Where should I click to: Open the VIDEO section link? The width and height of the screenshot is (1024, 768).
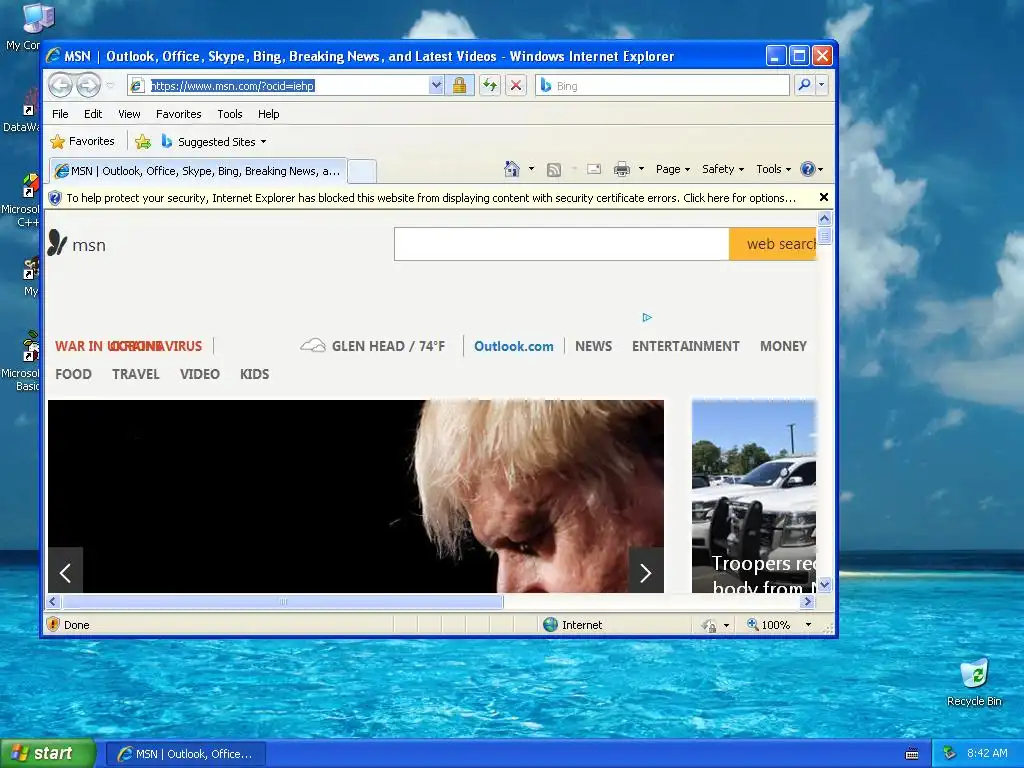click(199, 374)
